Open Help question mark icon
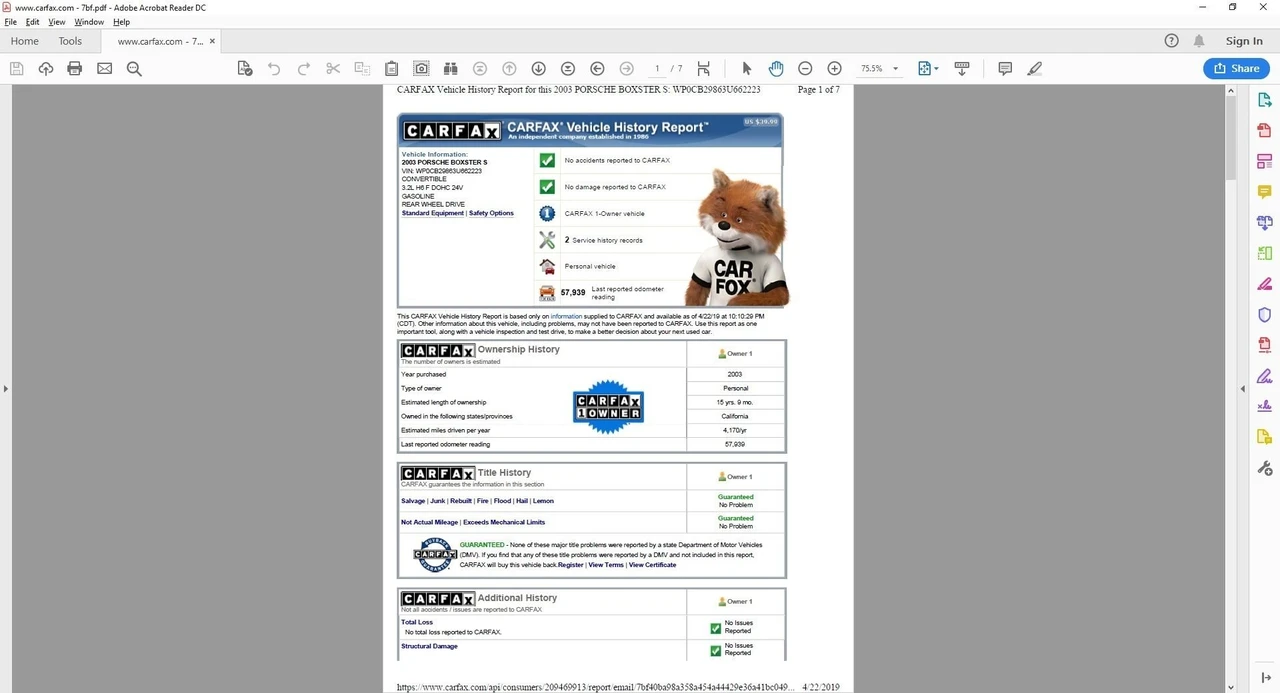The width and height of the screenshot is (1280, 693). click(x=1172, y=41)
